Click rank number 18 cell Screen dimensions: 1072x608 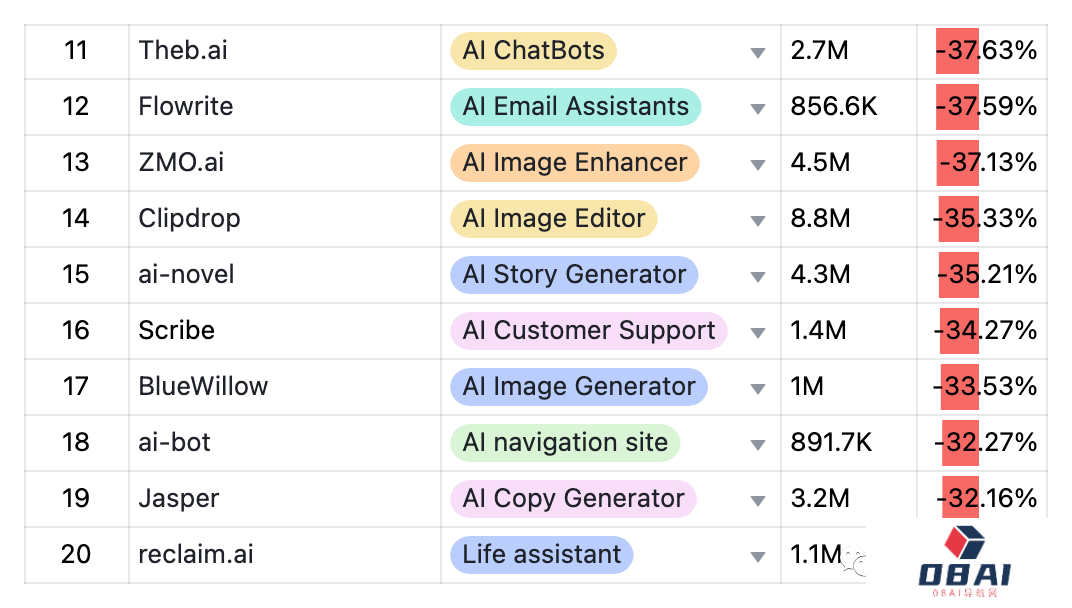(x=77, y=444)
